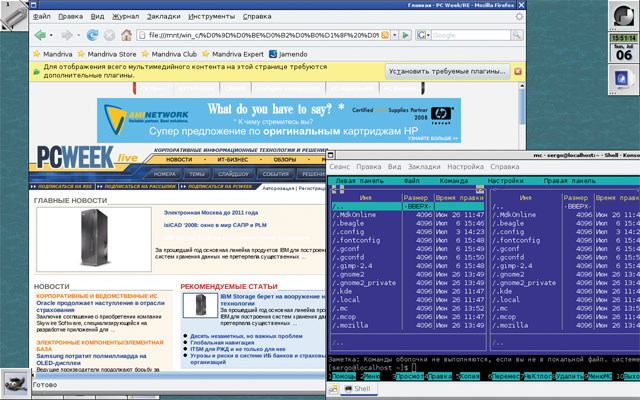Open the forward button history dropdown
The height and width of the screenshot is (400, 640).
78,36
